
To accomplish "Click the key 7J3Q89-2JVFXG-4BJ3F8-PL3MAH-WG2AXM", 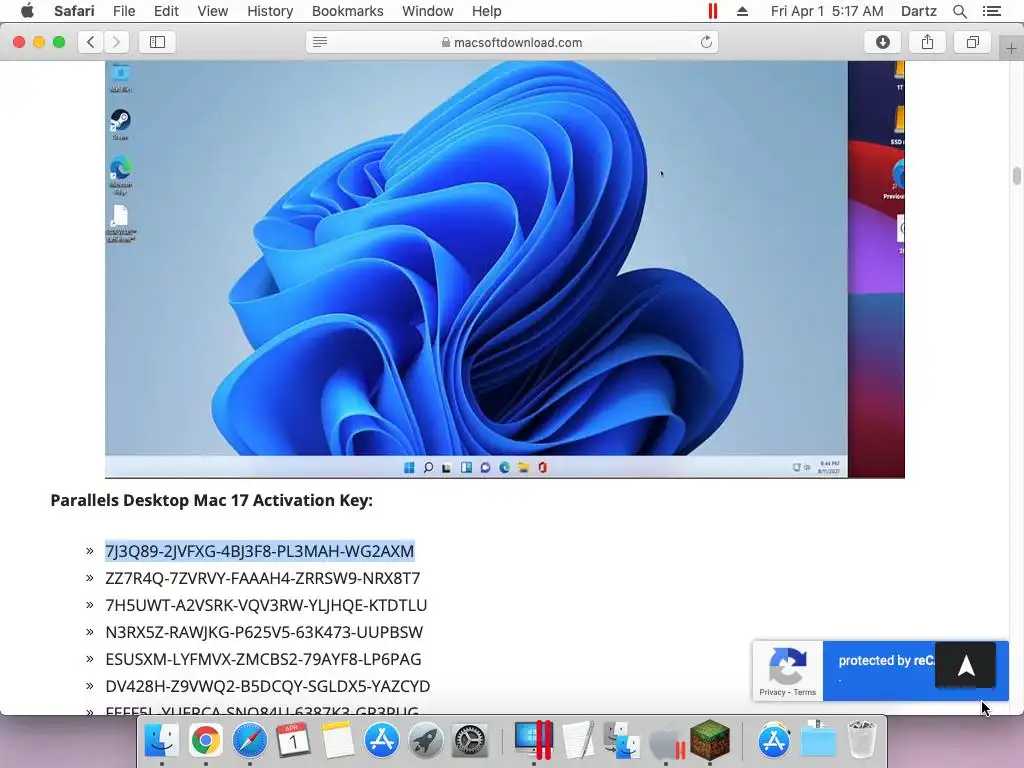I will 259,551.
